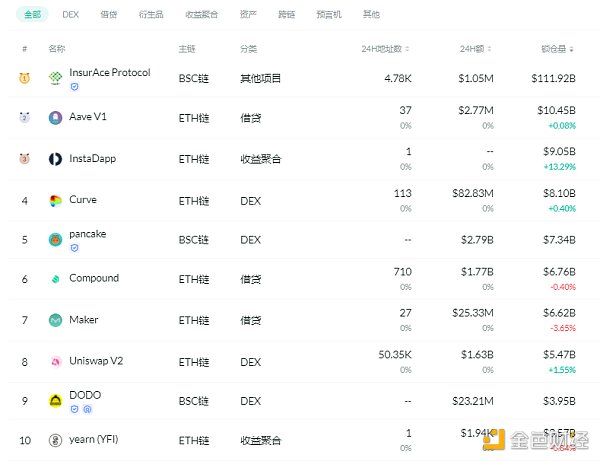Sort by 24H额 column
This screenshot has width=600, height=461.
477,48
